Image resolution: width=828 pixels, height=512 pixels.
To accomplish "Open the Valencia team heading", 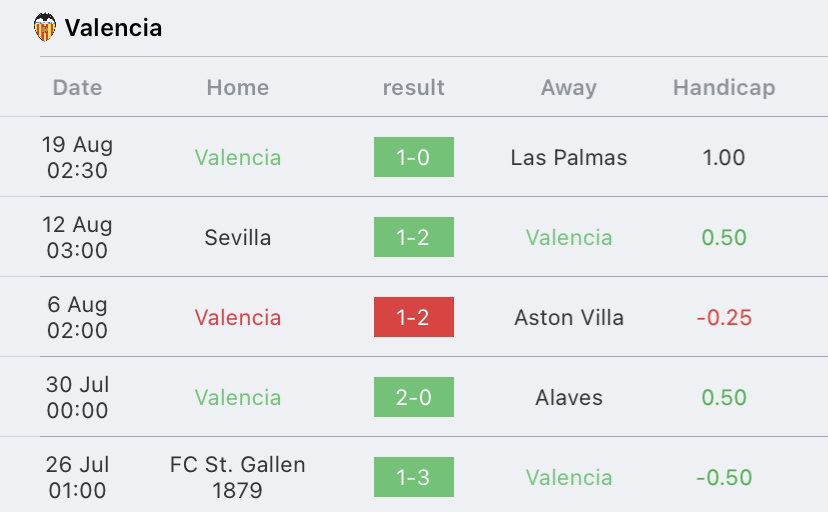I will (x=113, y=28).
